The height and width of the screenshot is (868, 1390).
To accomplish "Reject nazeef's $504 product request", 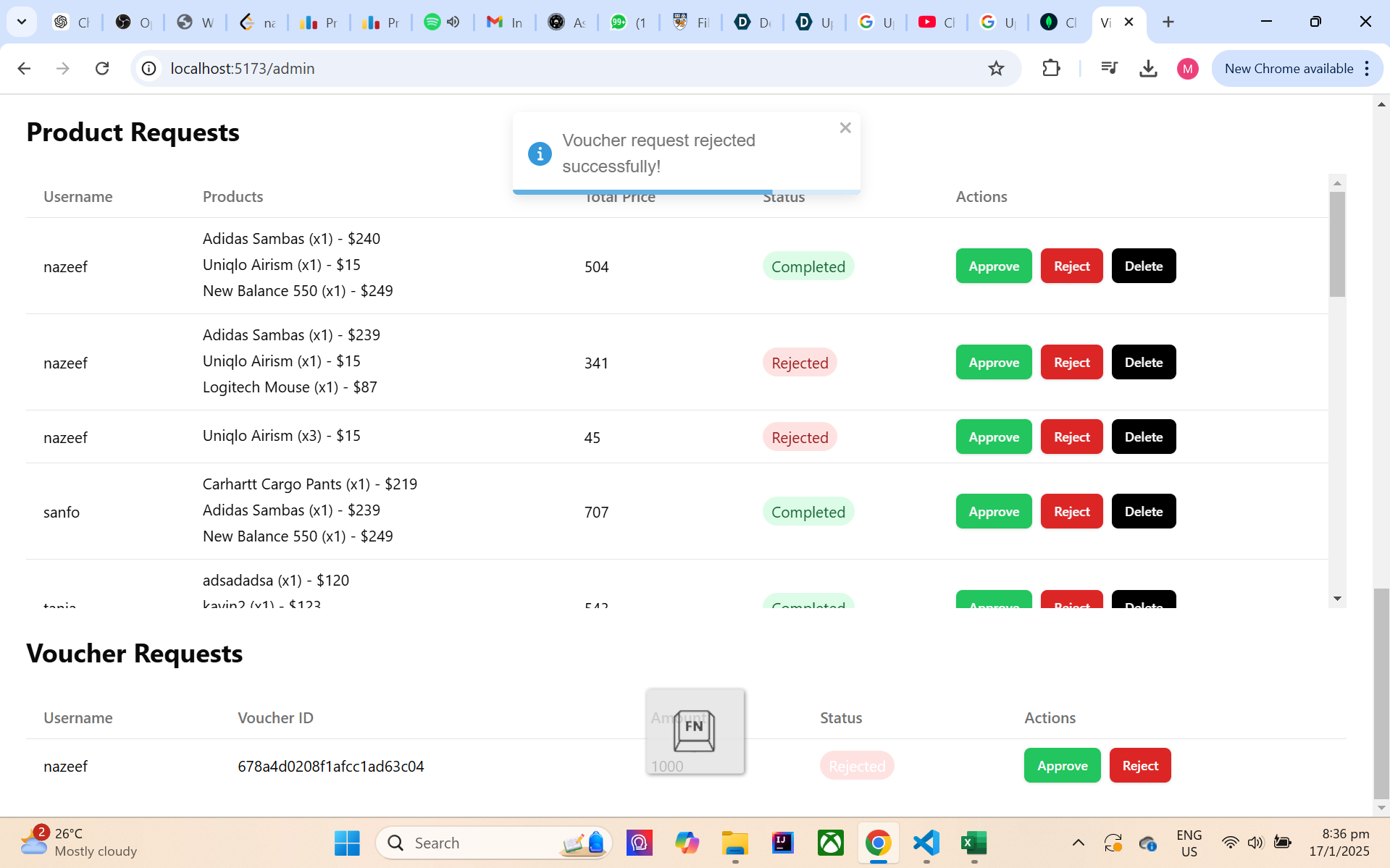I will pyautogui.click(x=1071, y=266).
